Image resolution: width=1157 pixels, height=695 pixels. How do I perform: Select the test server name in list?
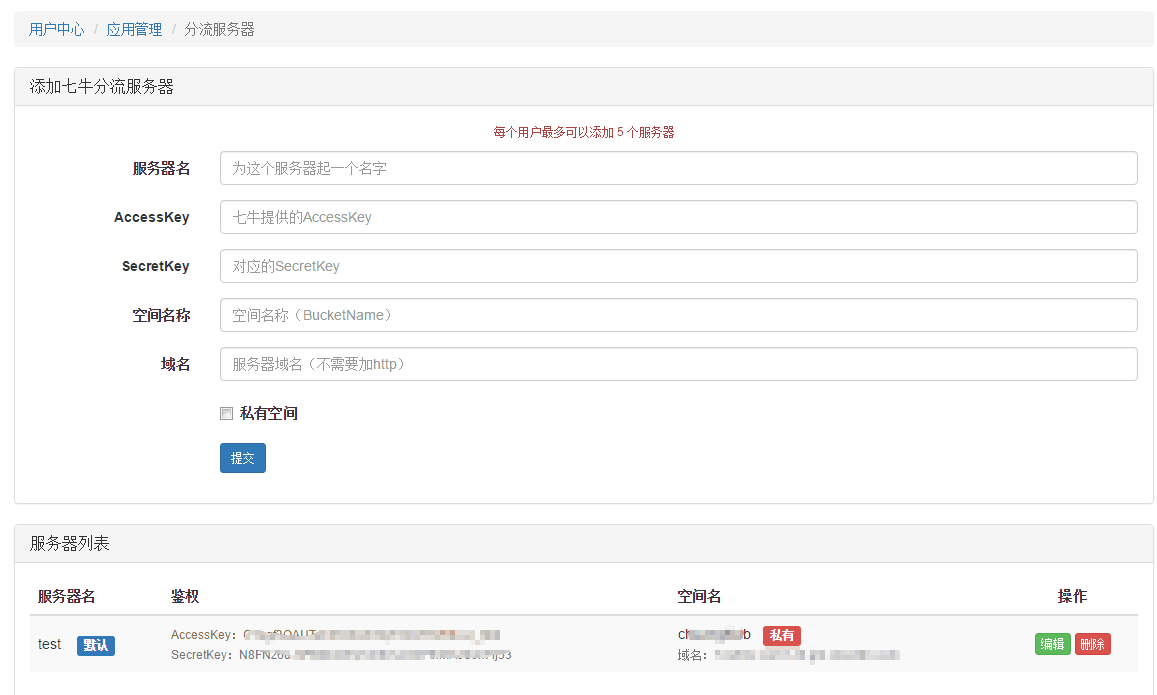[x=49, y=644]
